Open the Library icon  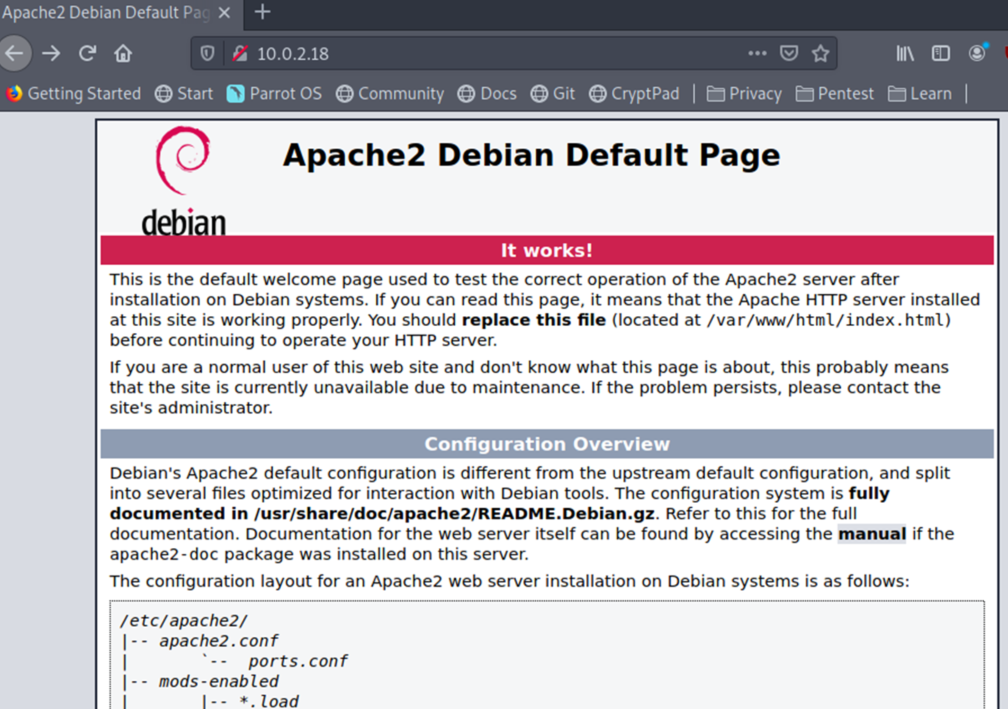(x=904, y=53)
